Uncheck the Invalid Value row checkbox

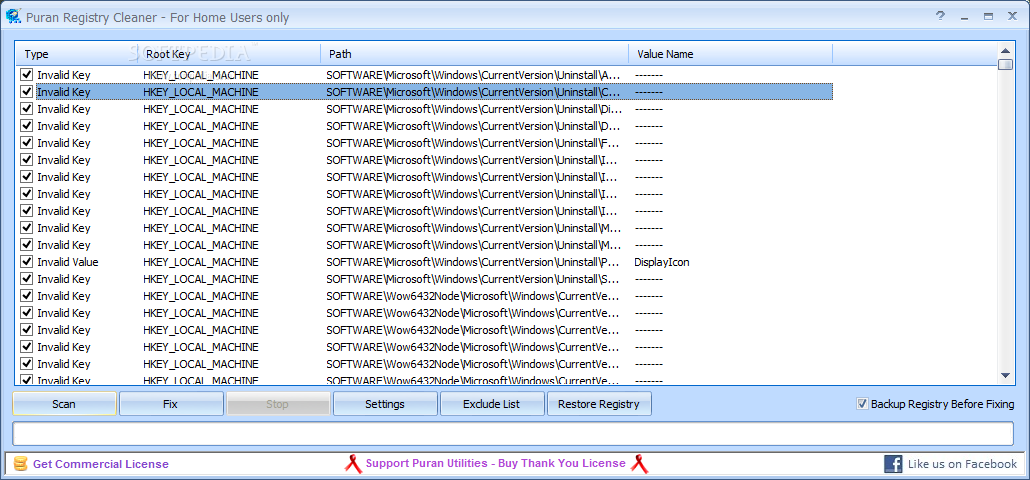[26, 262]
